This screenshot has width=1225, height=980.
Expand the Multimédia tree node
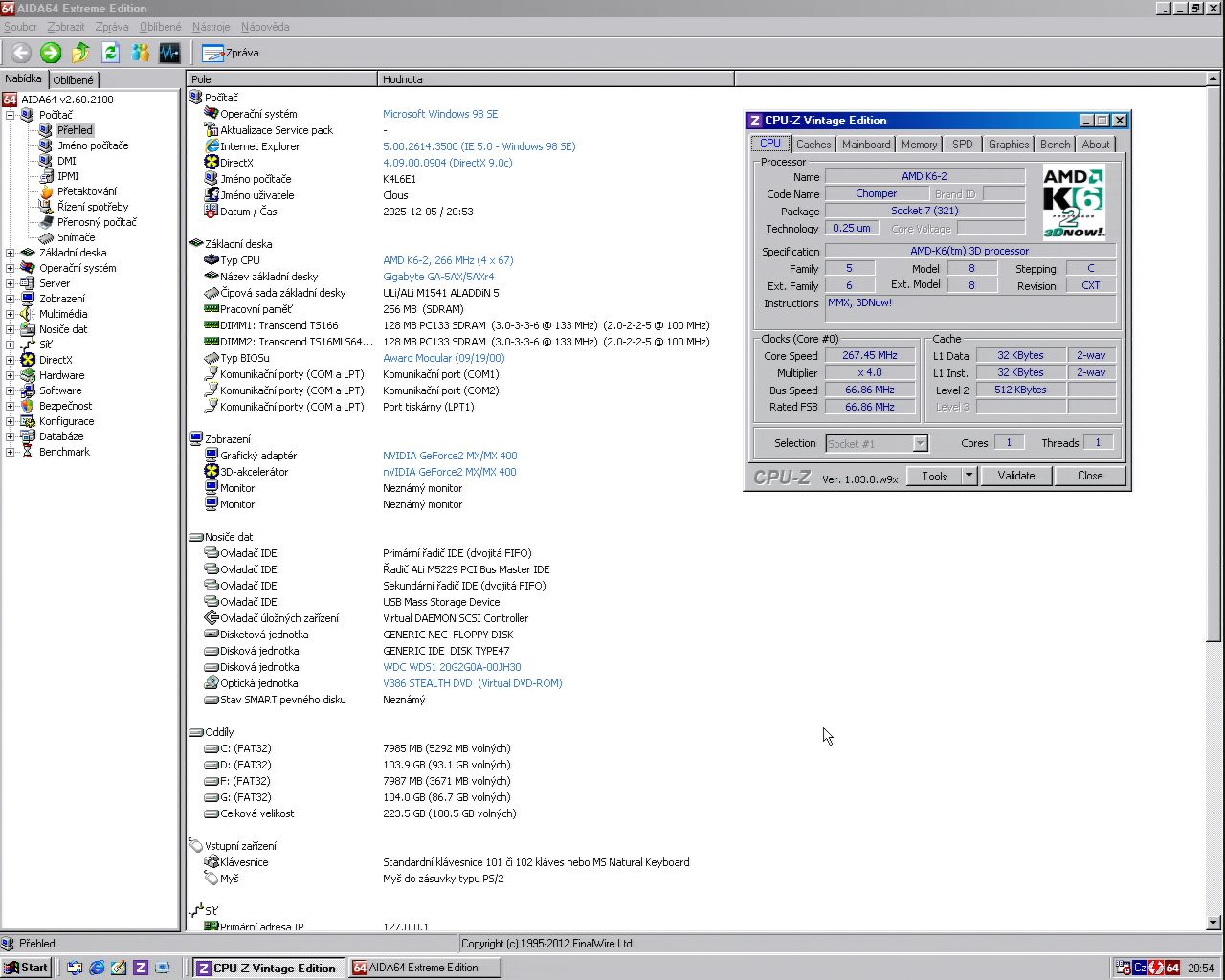pos(11,314)
